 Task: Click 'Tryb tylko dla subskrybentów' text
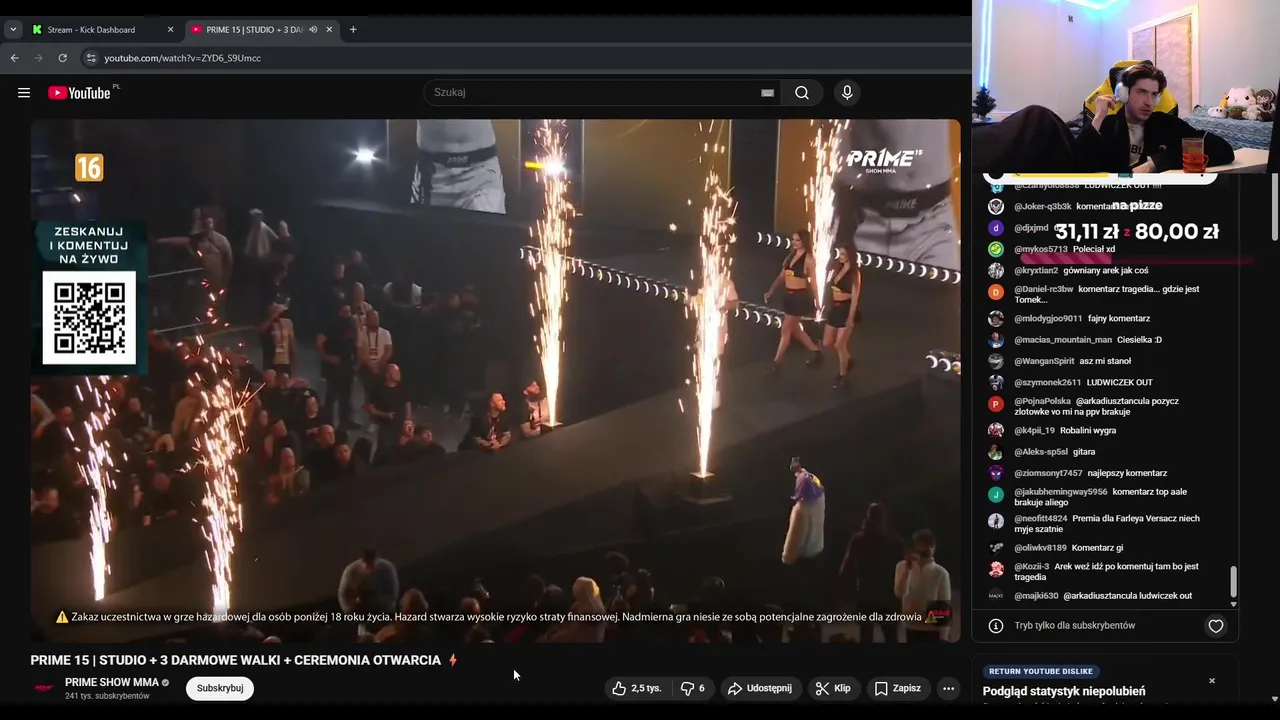1075,626
